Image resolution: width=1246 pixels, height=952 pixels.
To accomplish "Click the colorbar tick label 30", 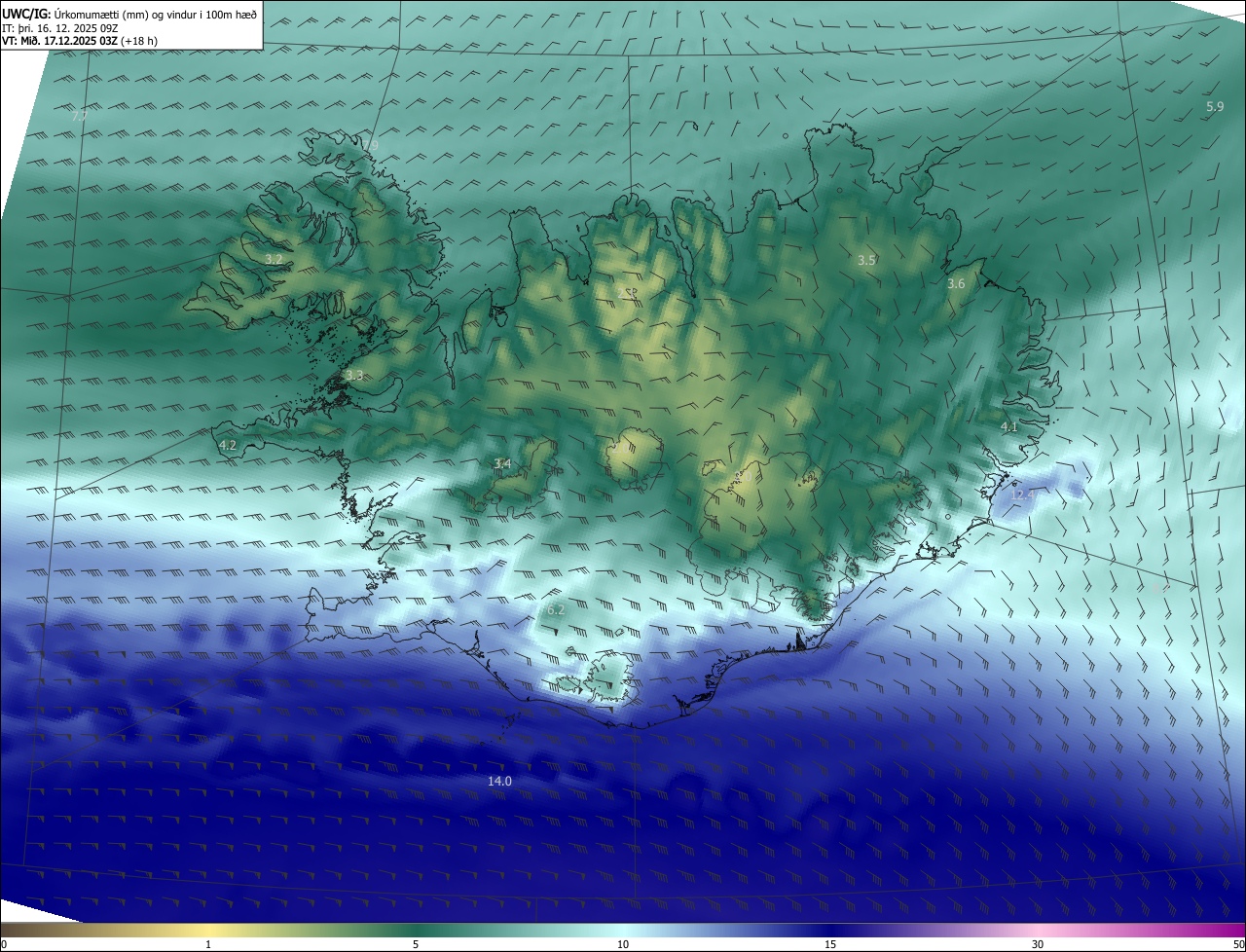I will click(x=1038, y=944).
